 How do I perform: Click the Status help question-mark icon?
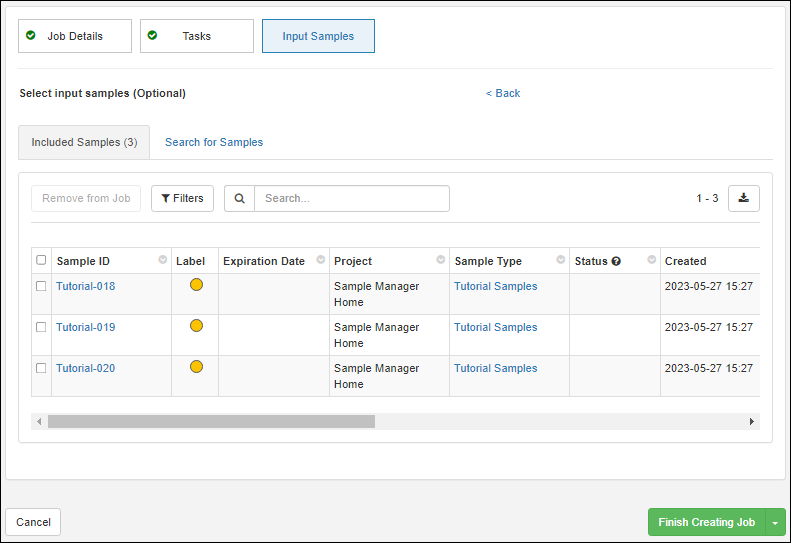[x=616, y=261]
